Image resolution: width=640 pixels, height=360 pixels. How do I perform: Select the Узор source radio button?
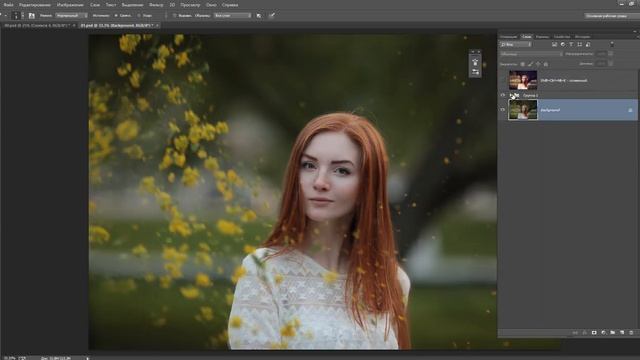pos(139,16)
